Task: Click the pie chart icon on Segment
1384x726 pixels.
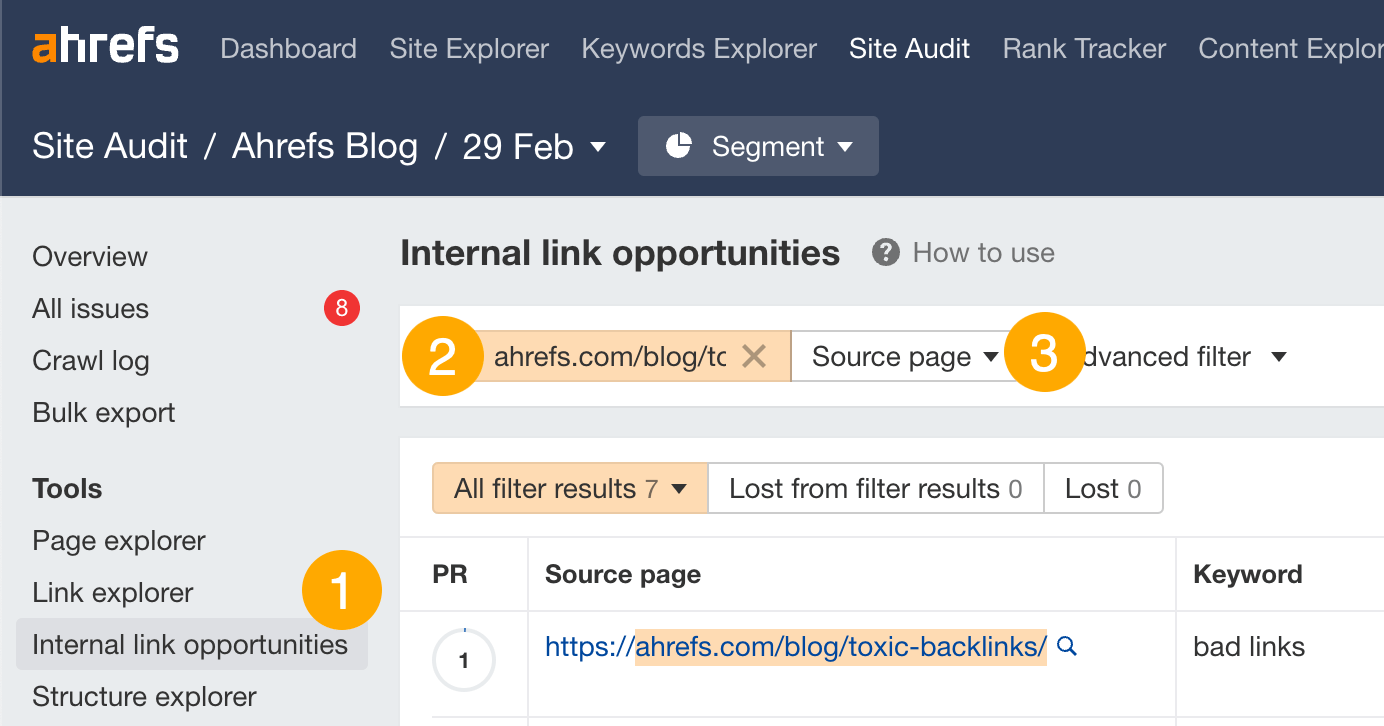Action: pyautogui.click(x=681, y=146)
